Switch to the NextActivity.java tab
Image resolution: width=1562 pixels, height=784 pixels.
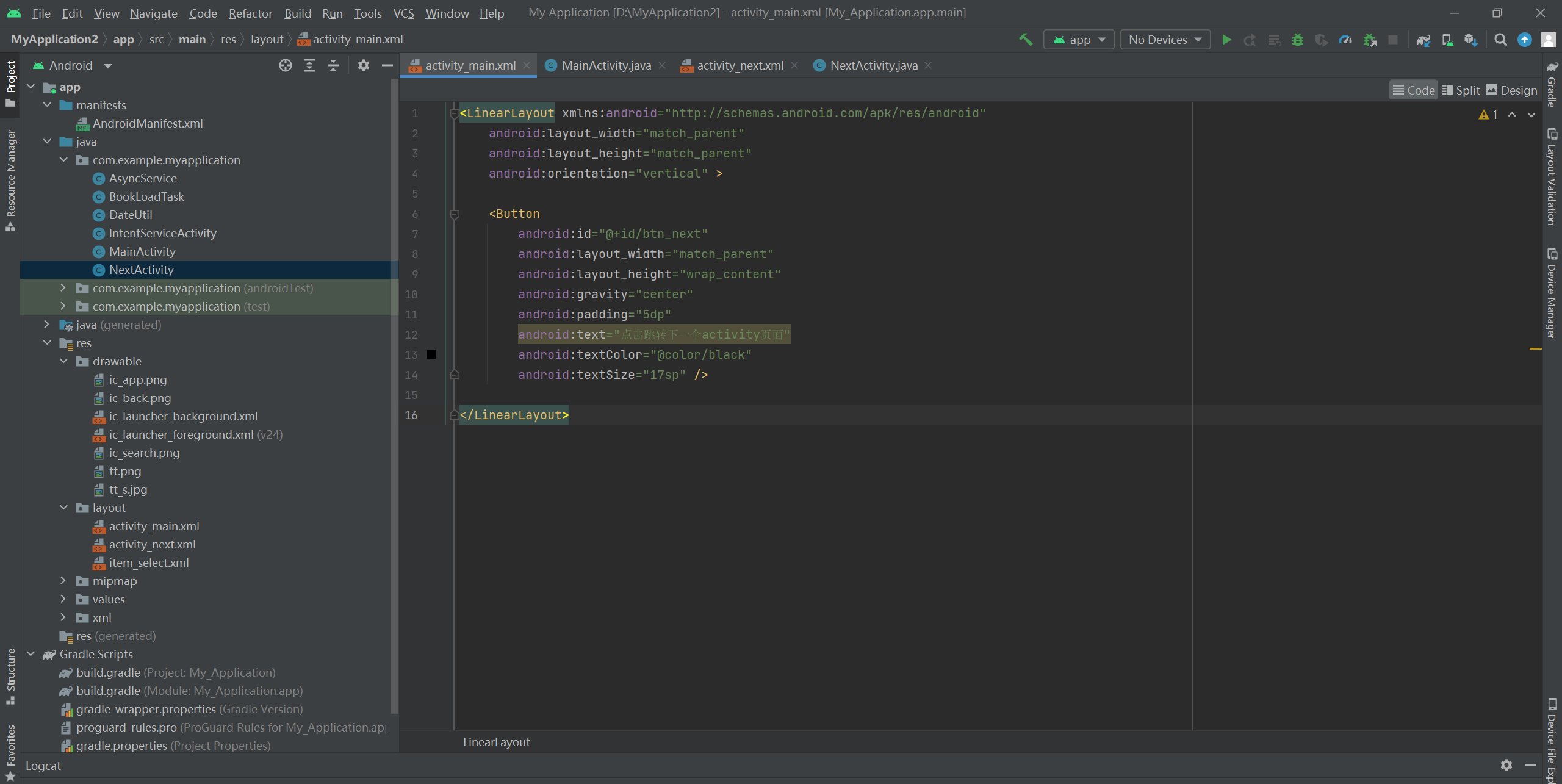click(x=873, y=65)
